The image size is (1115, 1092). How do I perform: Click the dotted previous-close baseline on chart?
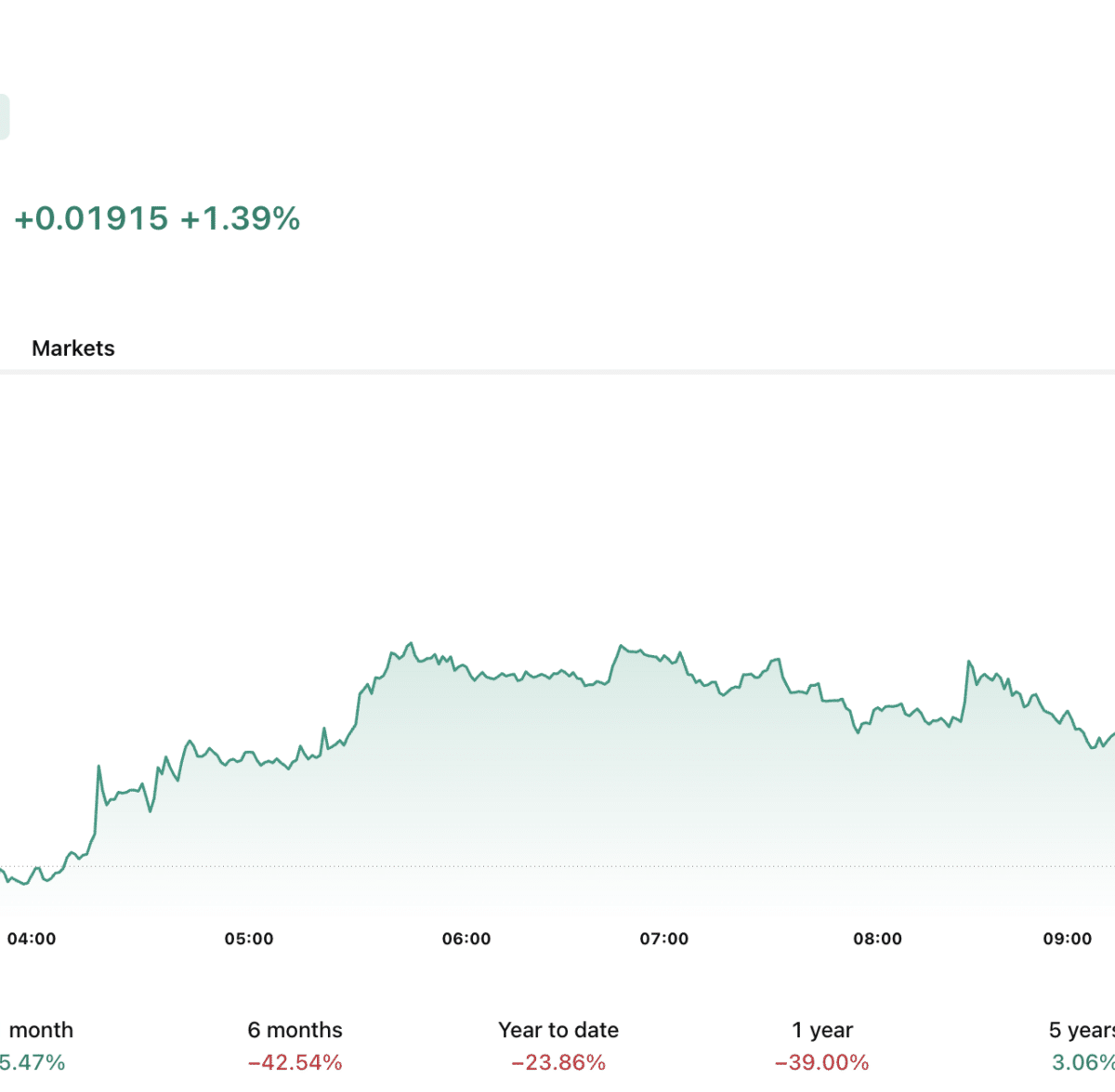pos(557,866)
